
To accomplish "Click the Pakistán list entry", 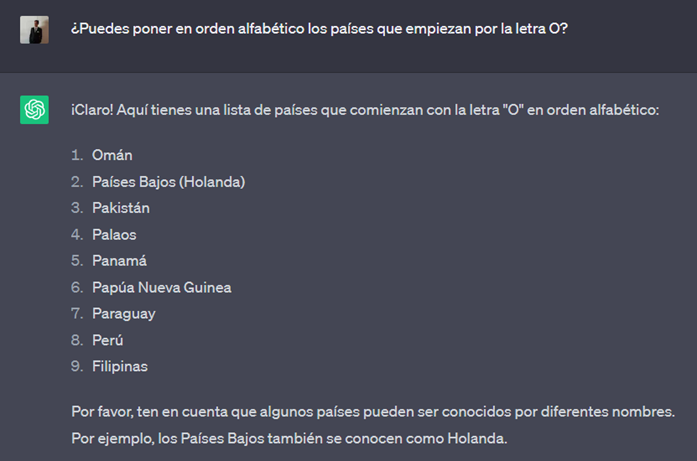I will [121, 208].
